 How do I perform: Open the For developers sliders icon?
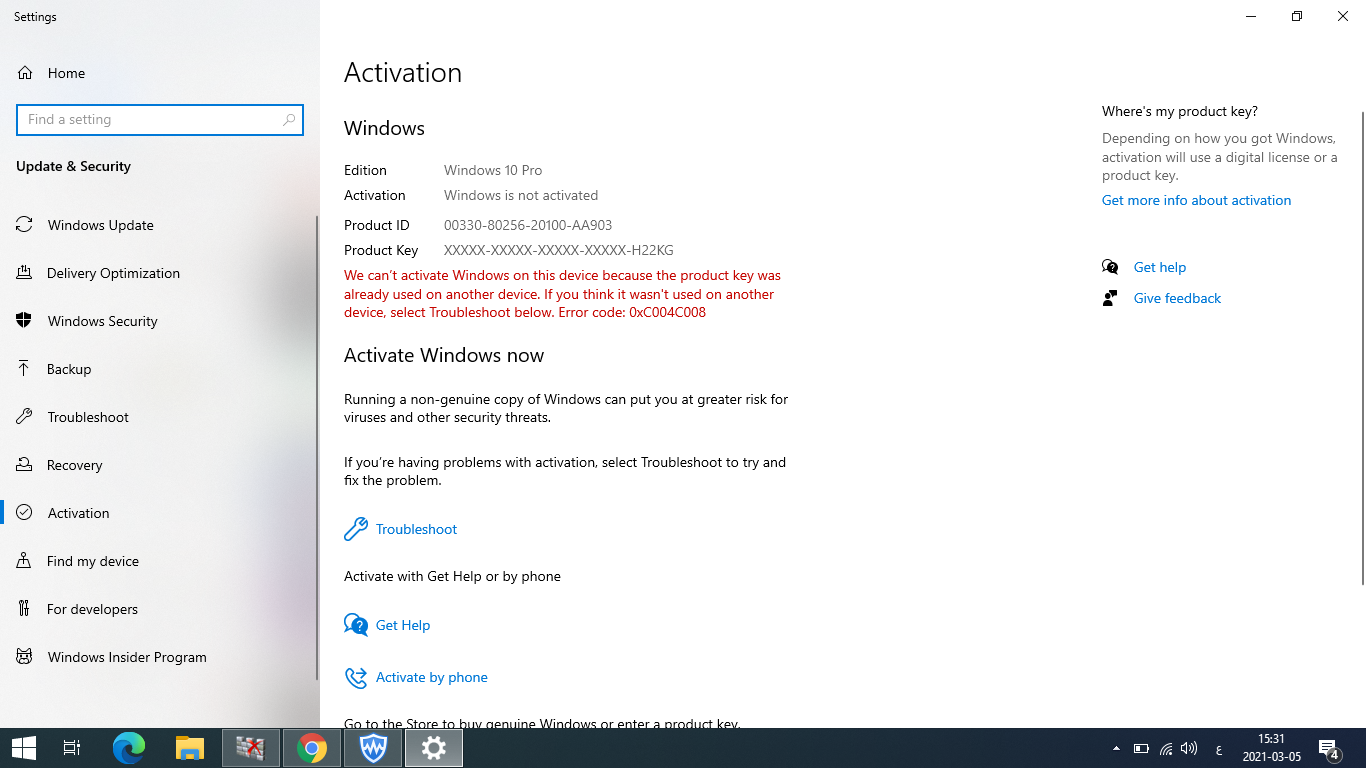pyautogui.click(x=24, y=609)
